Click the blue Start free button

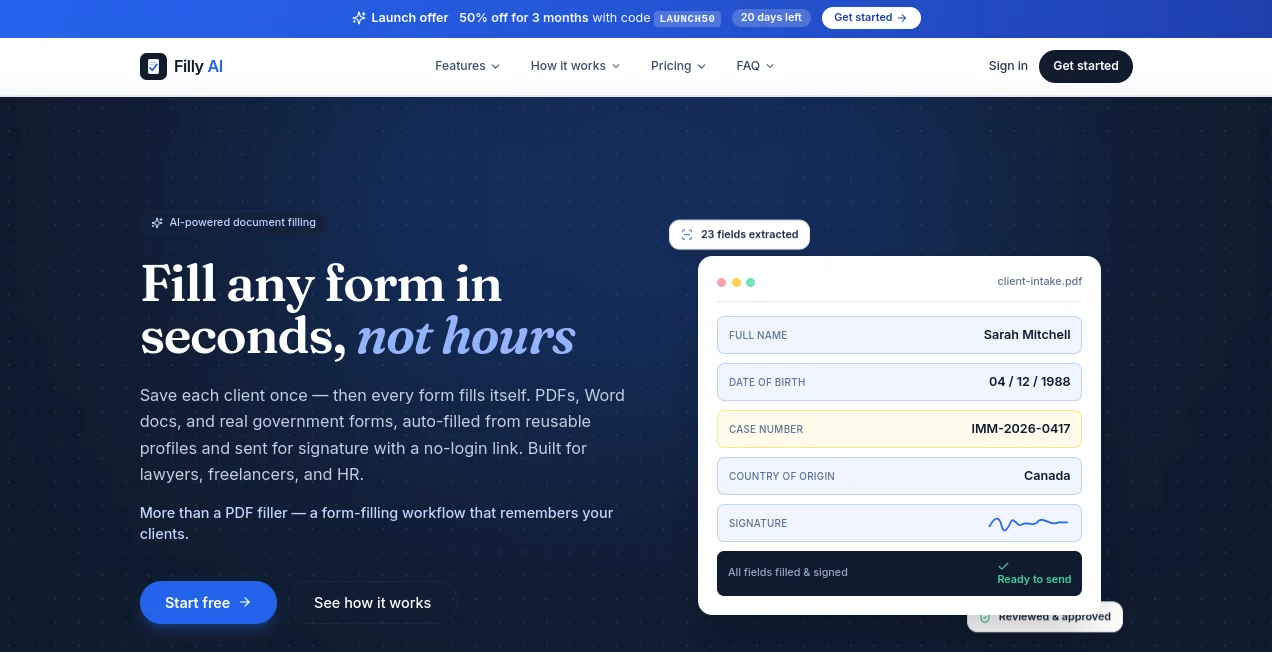point(208,603)
